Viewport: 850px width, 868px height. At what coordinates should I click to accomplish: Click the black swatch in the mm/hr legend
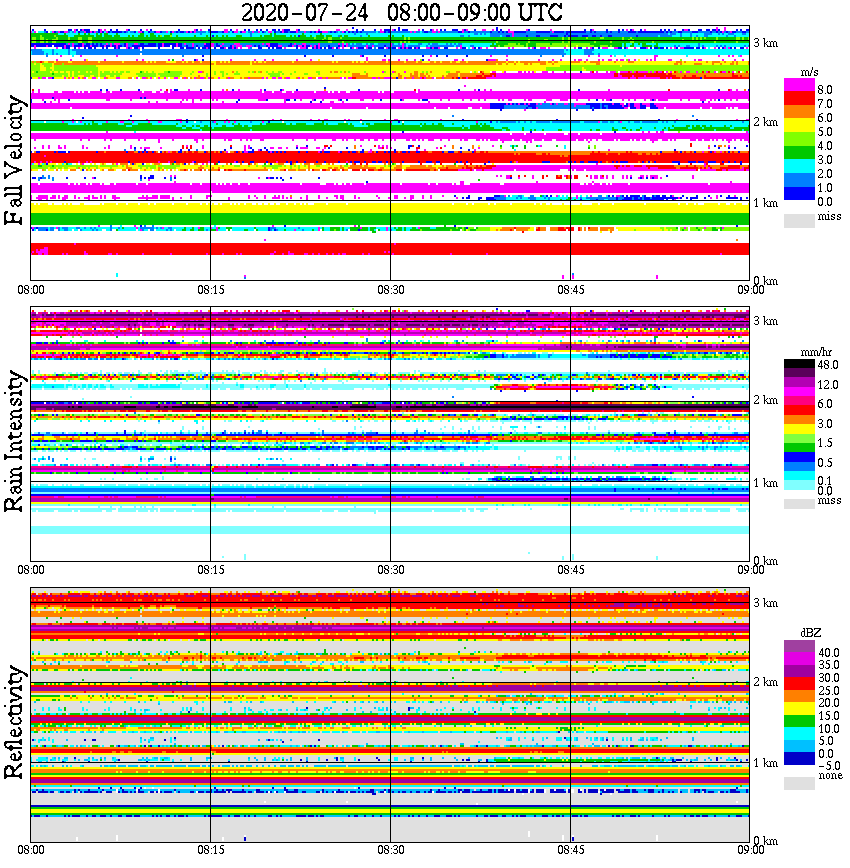(x=799, y=364)
